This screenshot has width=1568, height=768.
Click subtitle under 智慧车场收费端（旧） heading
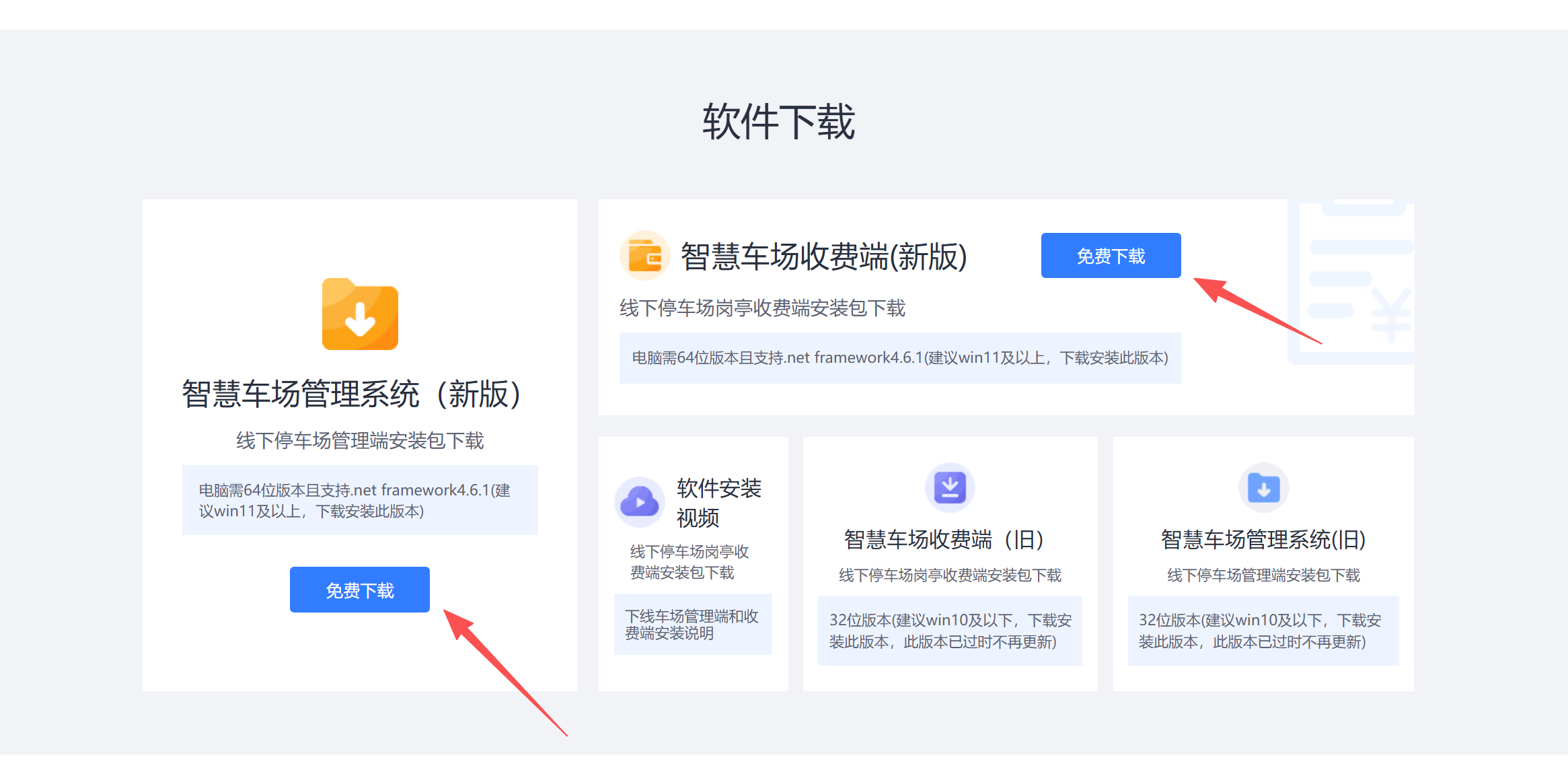[950, 575]
